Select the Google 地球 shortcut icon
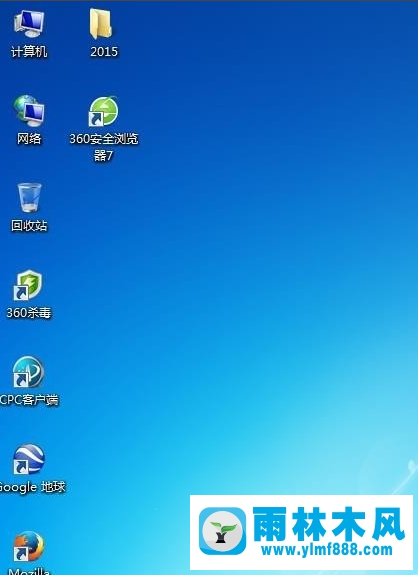This screenshot has height=575, width=418. coord(28,459)
